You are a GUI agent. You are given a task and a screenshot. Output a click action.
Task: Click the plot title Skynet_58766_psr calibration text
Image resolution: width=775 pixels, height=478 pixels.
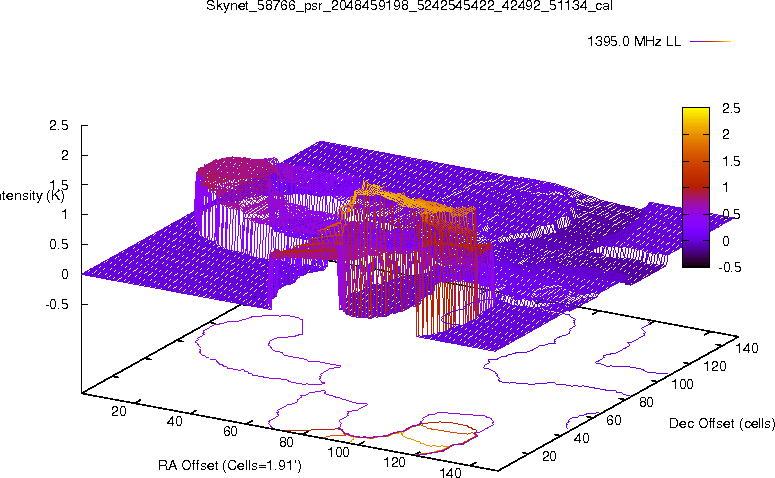click(409, 6)
